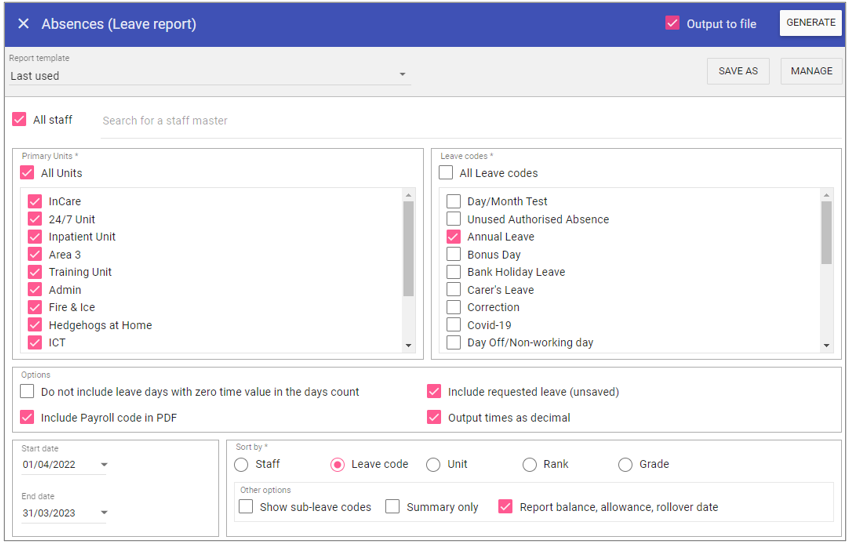Open the Manage templates button
This screenshot has height=544, width=850.
(x=811, y=71)
